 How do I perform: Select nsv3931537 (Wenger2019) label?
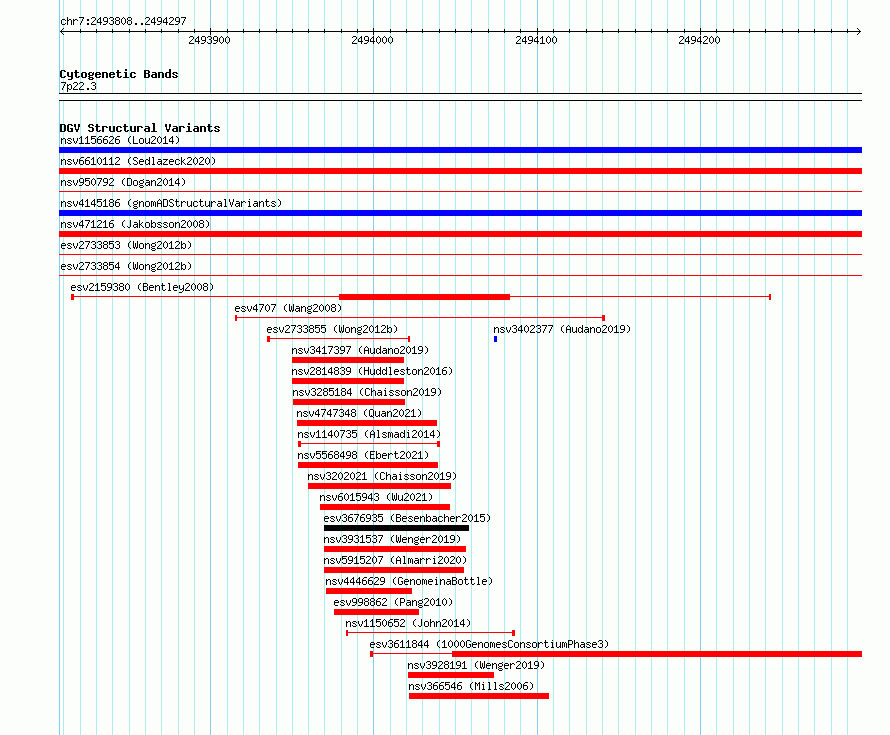point(392,539)
